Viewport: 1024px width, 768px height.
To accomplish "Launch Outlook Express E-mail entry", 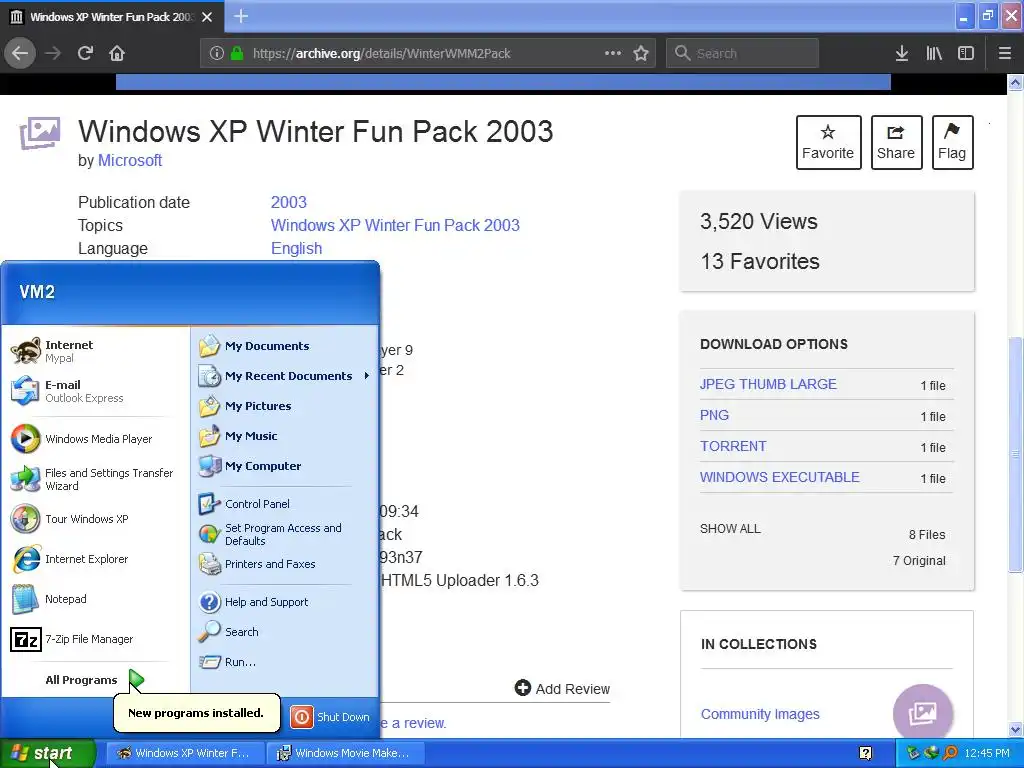I will [x=95, y=391].
